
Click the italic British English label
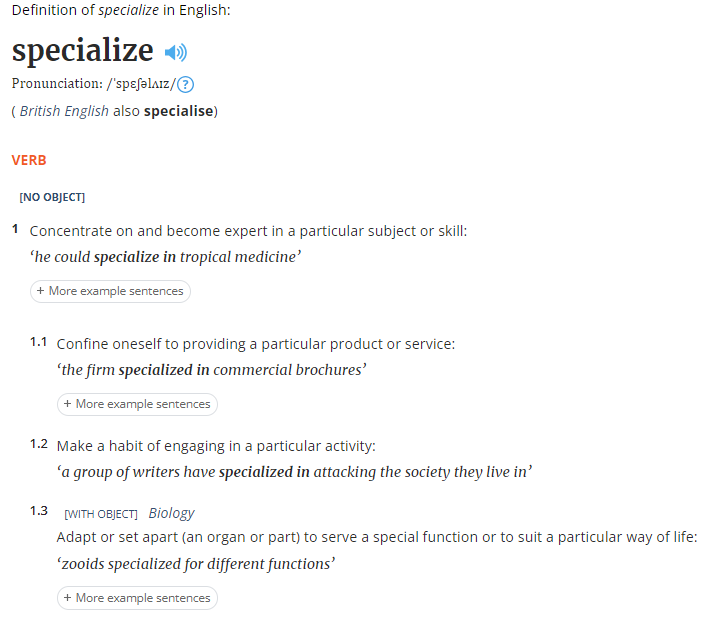point(64,111)
